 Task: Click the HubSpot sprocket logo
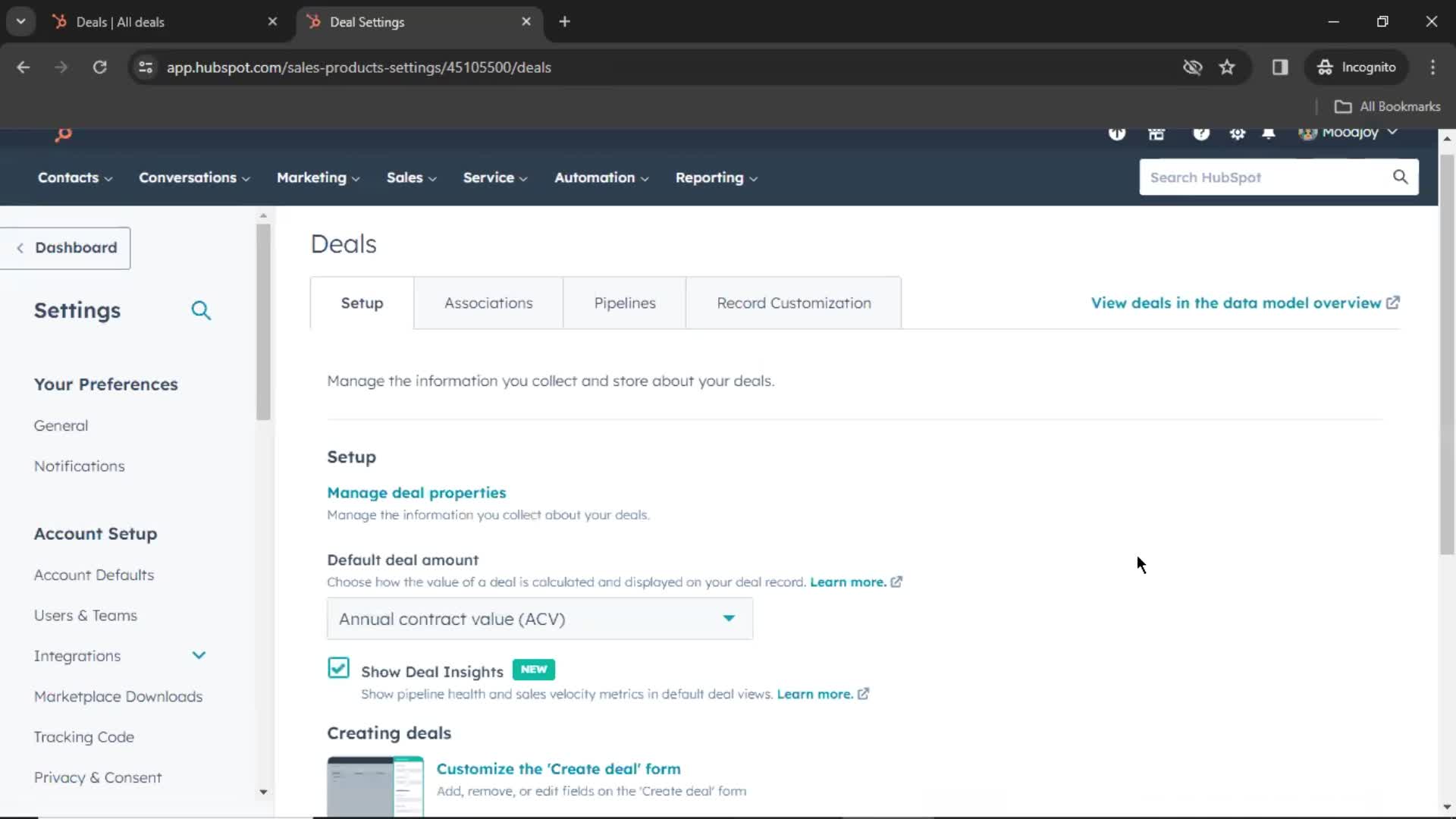pos(63,135)
